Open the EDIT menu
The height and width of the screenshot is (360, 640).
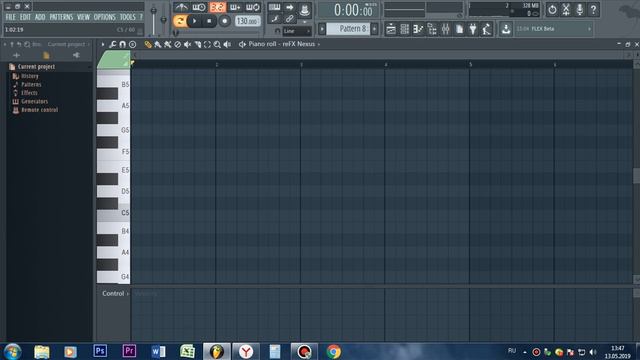25,17
